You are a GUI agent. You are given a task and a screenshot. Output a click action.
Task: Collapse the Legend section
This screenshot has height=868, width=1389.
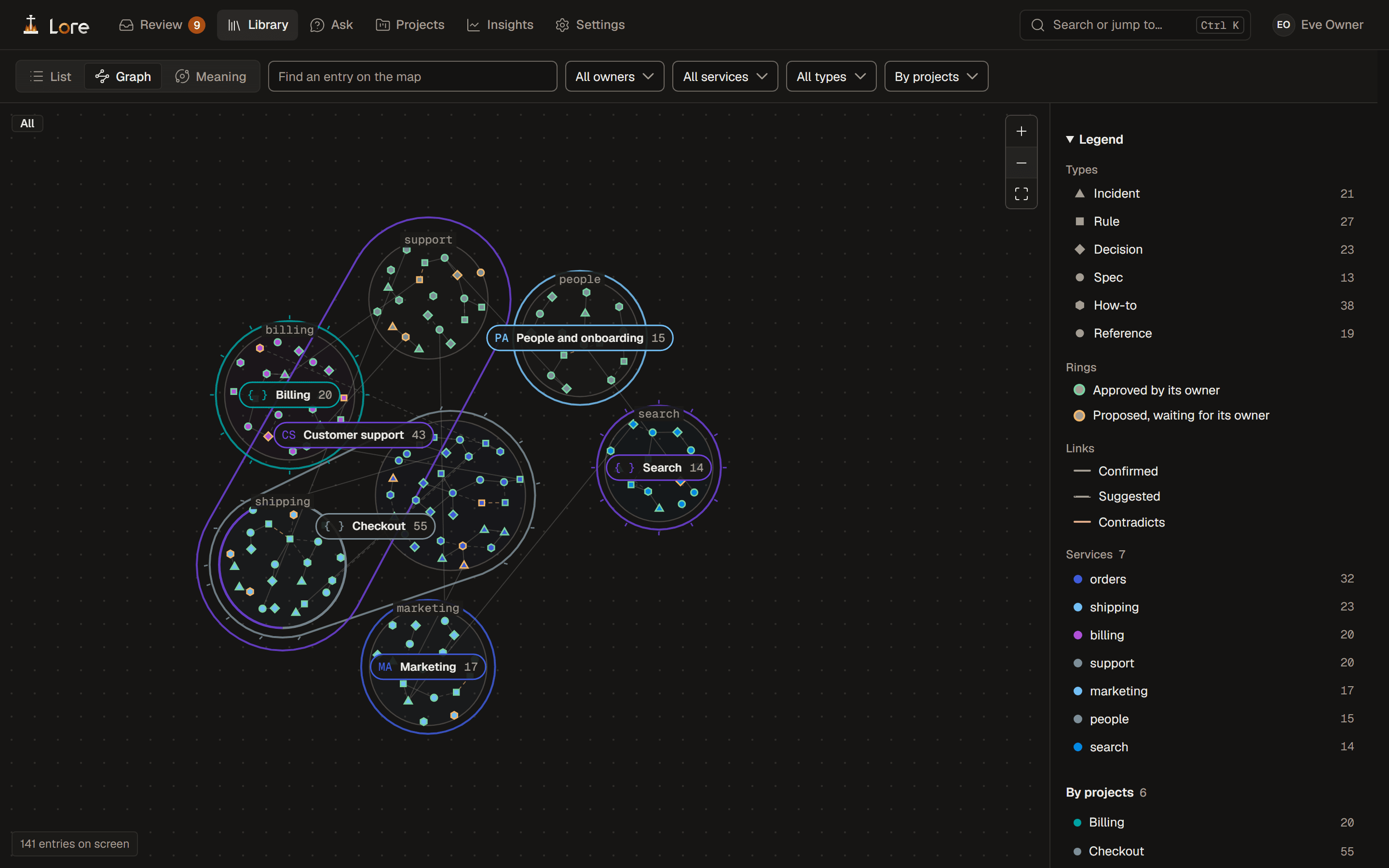[1094, 139]
